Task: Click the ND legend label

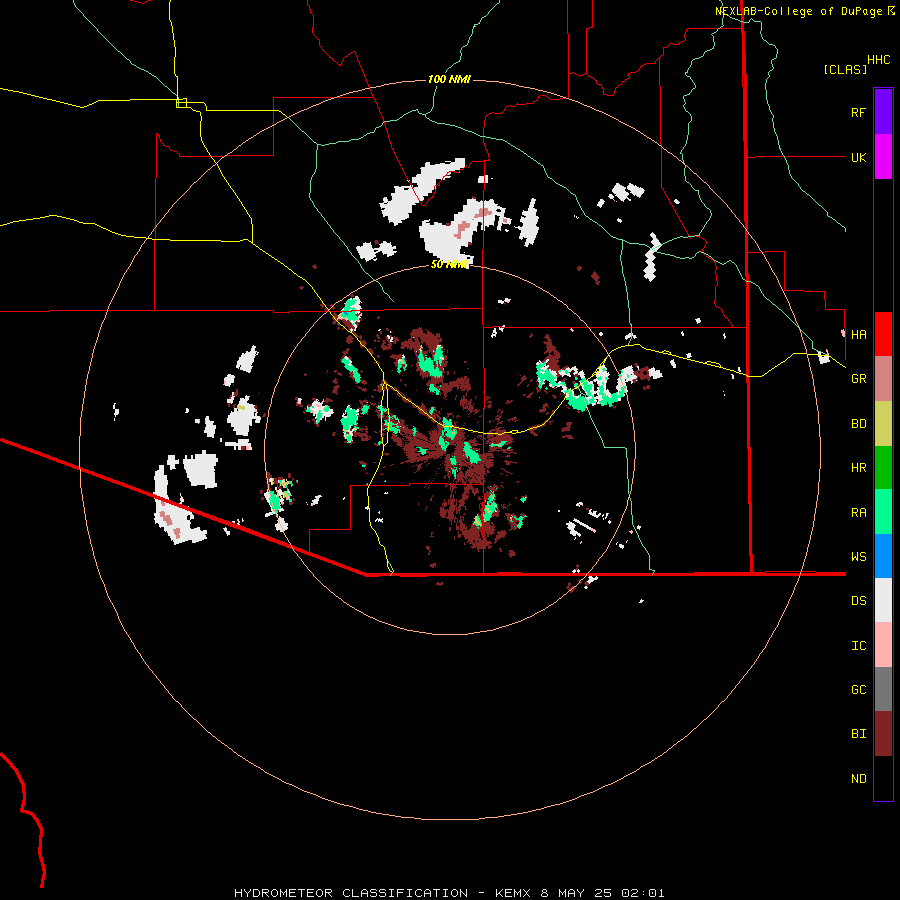Action: (858, 779)
